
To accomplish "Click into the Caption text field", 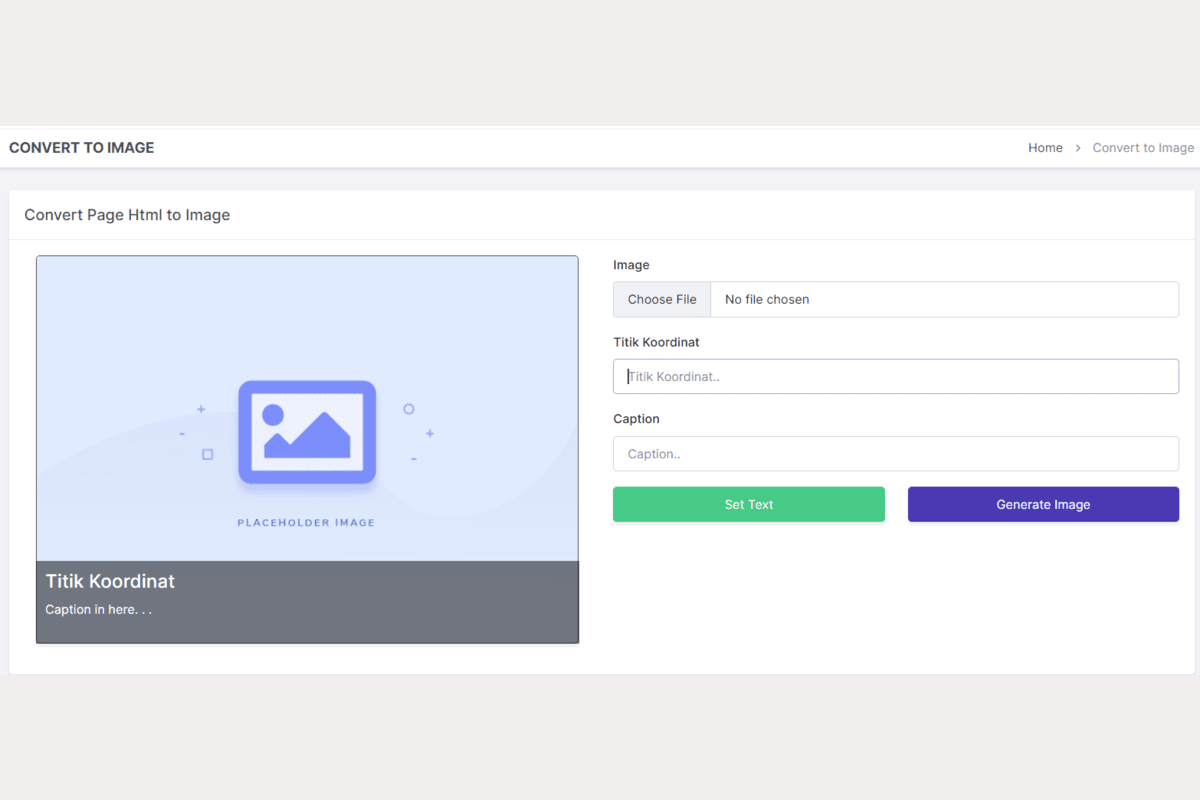I will point(895,454).
